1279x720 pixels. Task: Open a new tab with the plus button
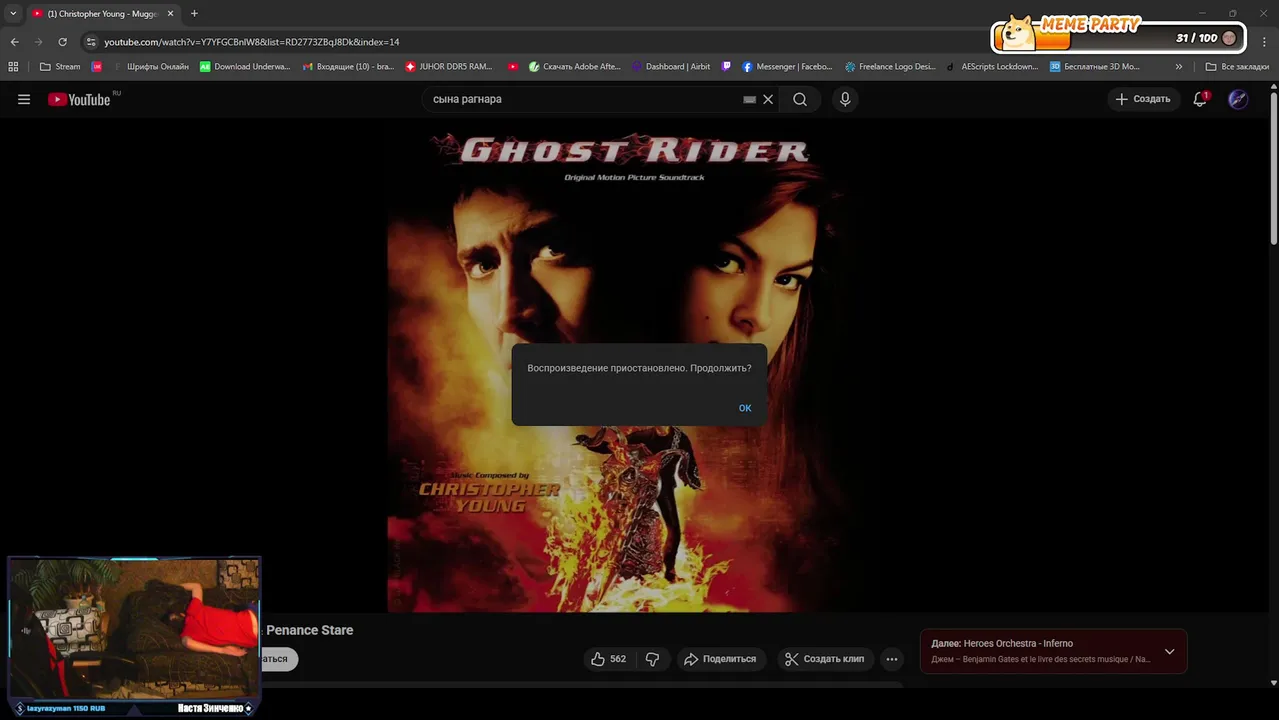(194, 14)
